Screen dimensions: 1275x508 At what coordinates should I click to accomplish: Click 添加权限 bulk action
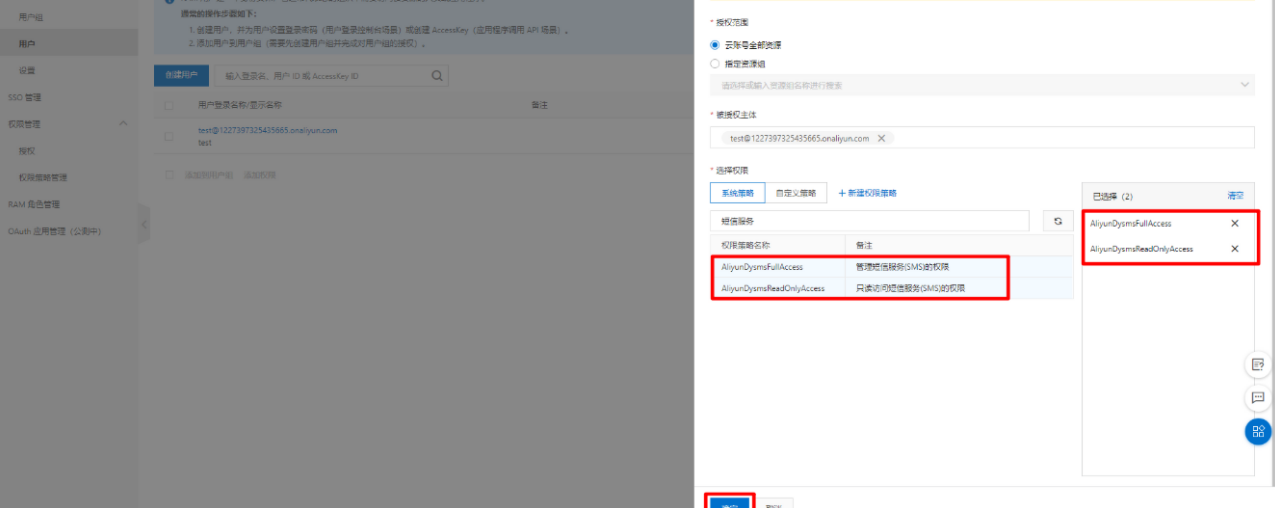coord(260,175)
